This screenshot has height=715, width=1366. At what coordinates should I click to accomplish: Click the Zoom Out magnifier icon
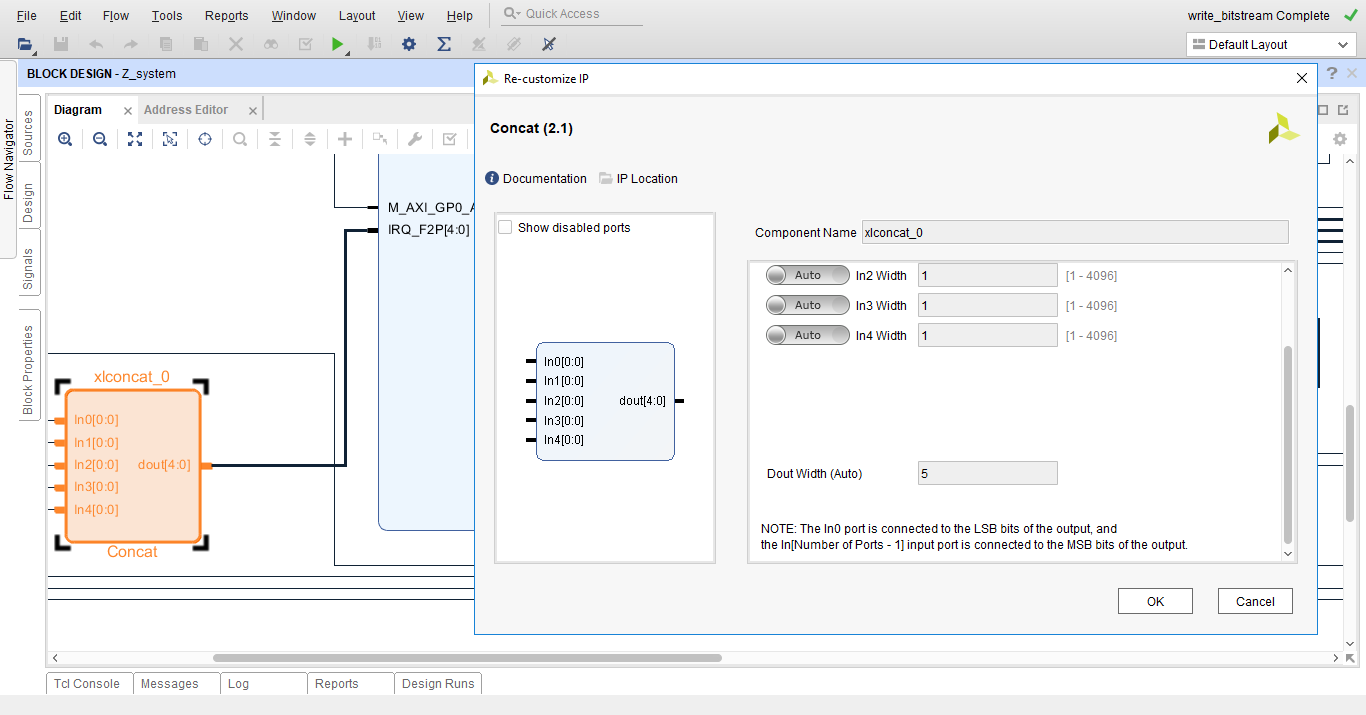coord(100,139)
